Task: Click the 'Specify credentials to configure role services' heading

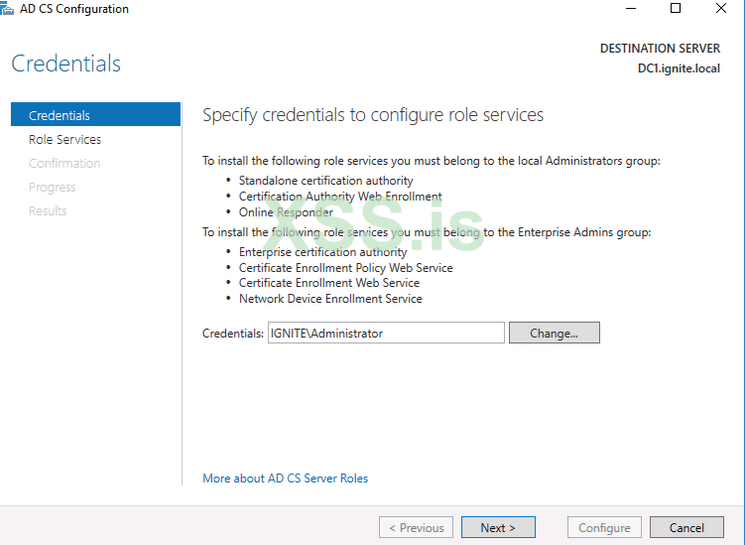Action: 373,115
